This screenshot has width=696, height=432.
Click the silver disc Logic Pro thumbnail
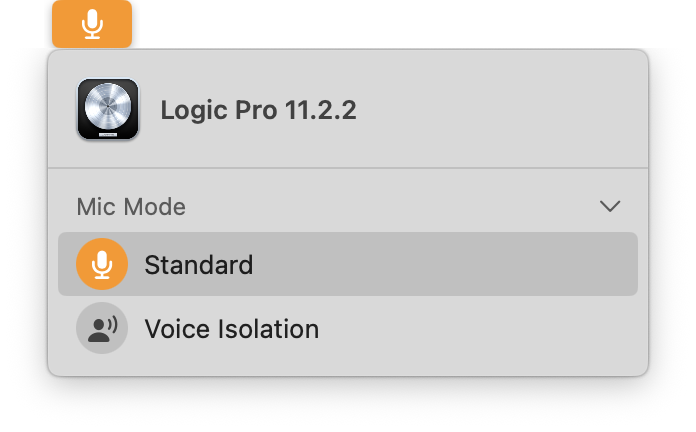[108, 107]
